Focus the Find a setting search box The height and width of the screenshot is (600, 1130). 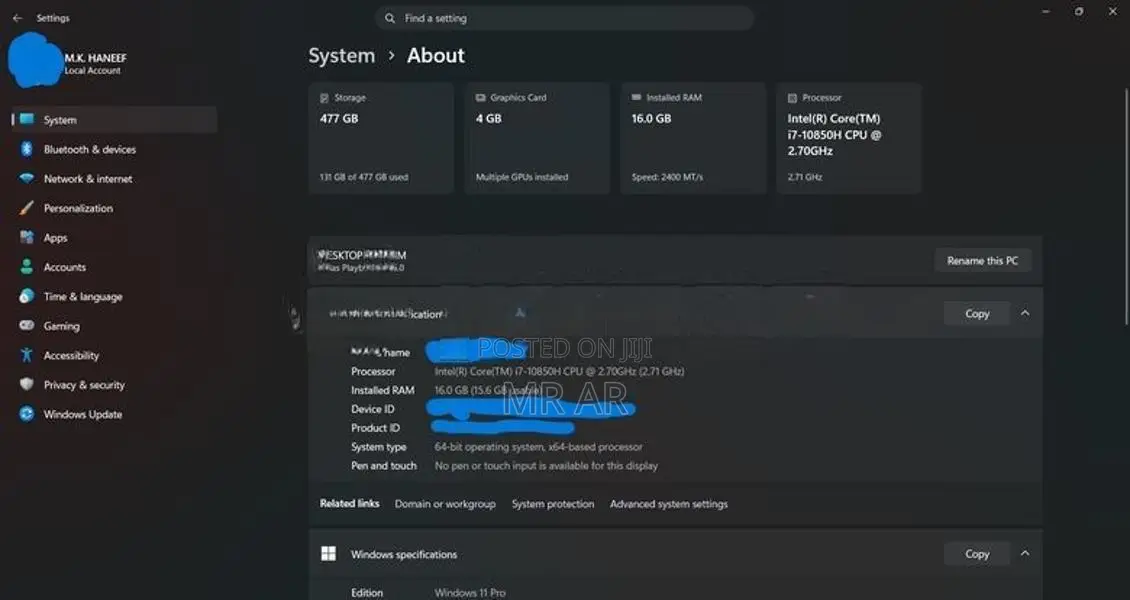[564, 18]
